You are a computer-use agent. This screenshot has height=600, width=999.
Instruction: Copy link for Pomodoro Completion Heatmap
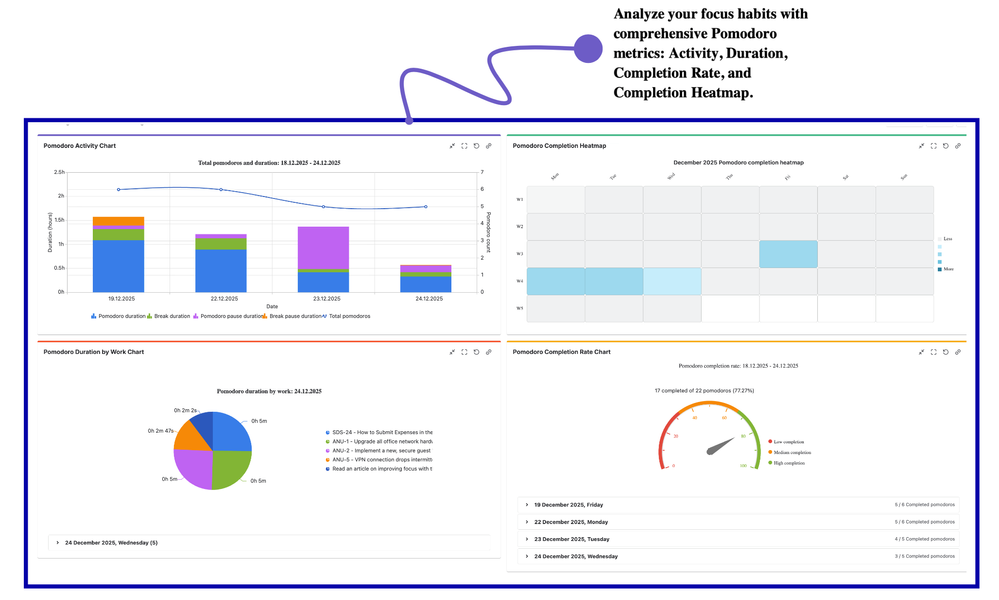coord(958,146)
